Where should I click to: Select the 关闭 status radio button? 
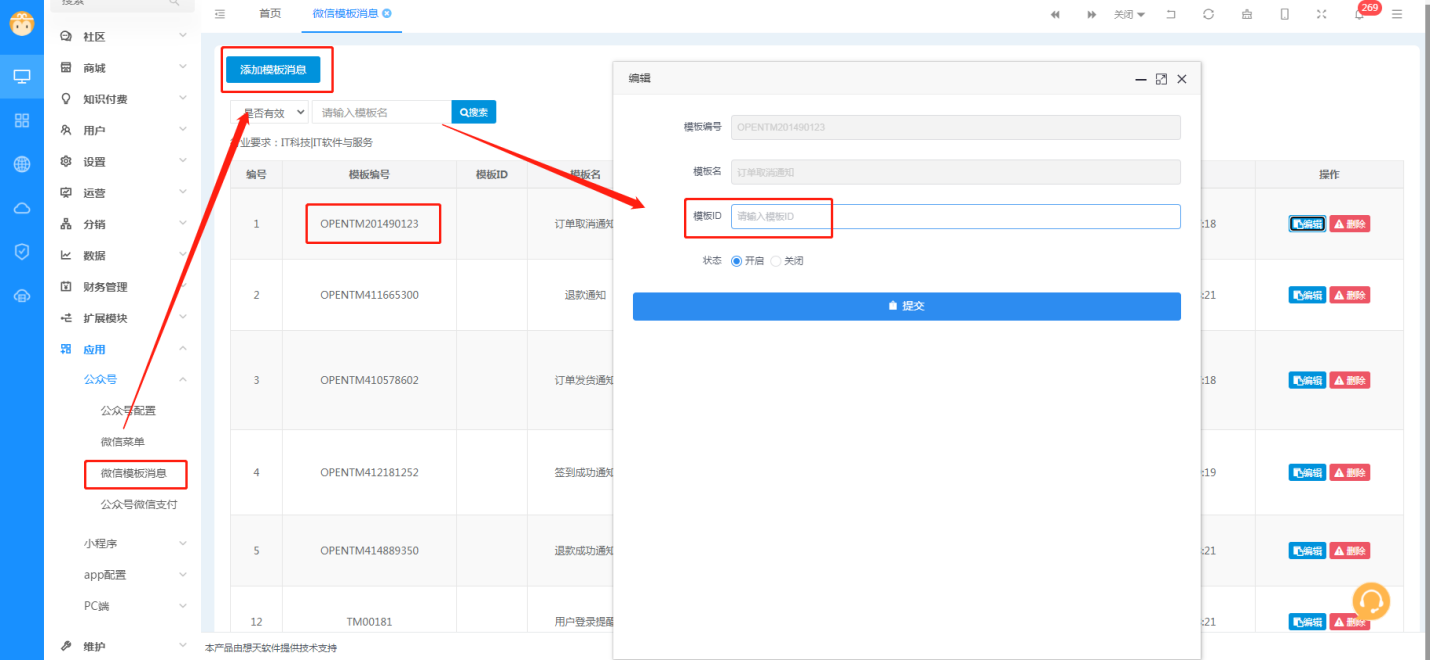(776, 261)
